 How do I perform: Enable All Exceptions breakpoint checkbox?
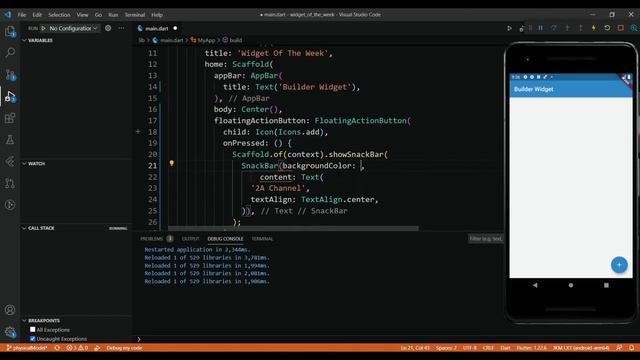(33, 329)
